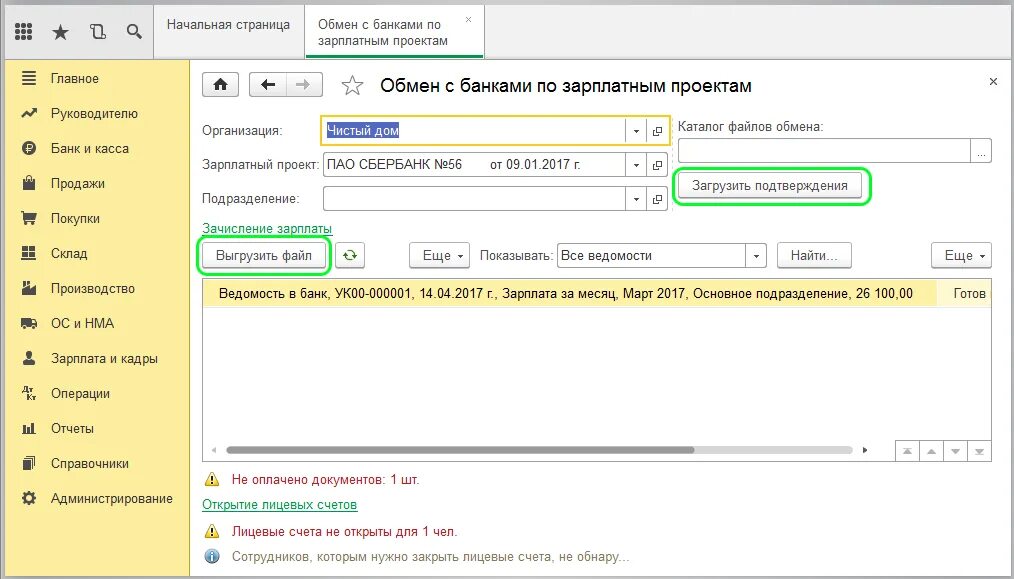Image resolution: width=1014 pixels, height=579 pixels.
Task: Open Зачисление зарплаты link
Action: [267, 228]
